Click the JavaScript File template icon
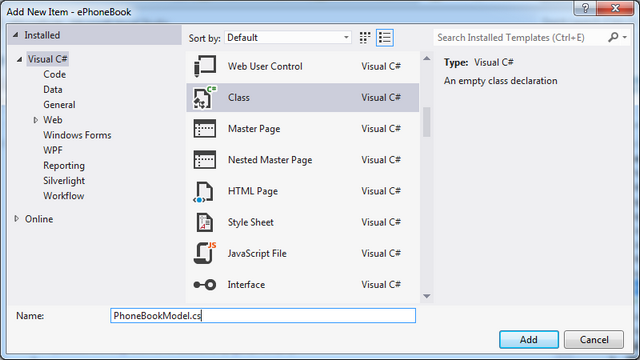 [204, 253]
